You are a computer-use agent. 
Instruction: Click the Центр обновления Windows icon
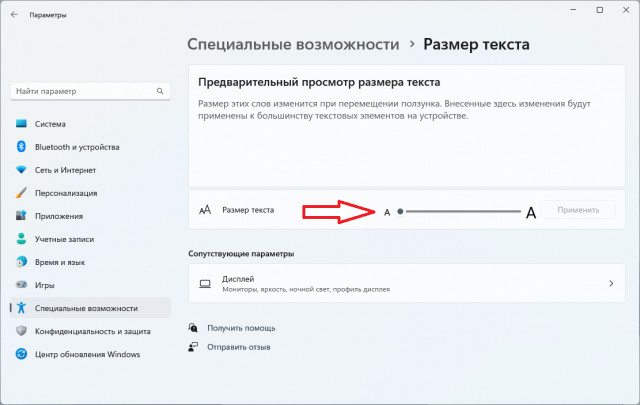coord(21,354)
